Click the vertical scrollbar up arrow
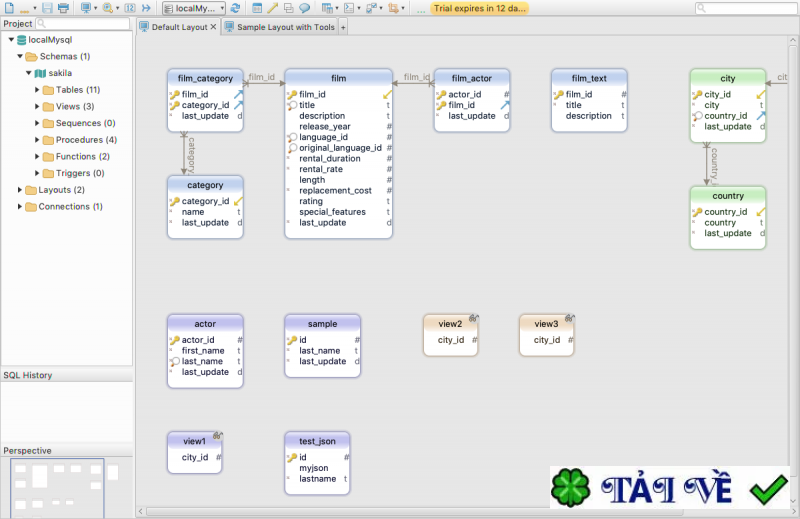 (x=793, y=40)
